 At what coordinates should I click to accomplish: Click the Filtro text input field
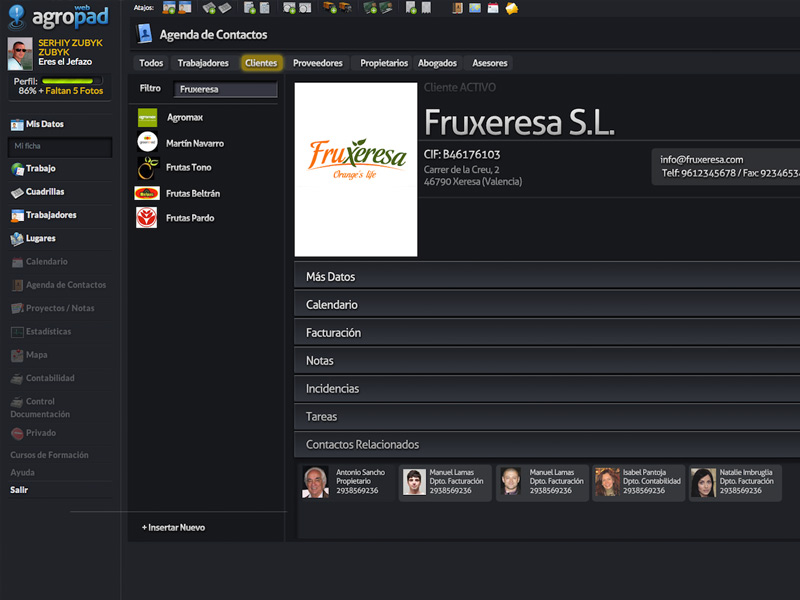click(226, 89)
